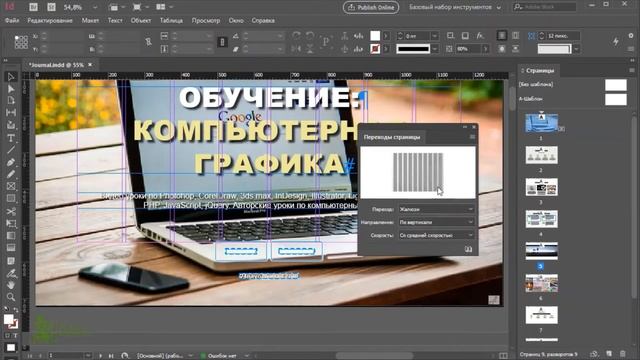This screenshot has width=640, height=360.
Task: Swap fill and stroke arrow in toolbox
Action: click(15, 310)
